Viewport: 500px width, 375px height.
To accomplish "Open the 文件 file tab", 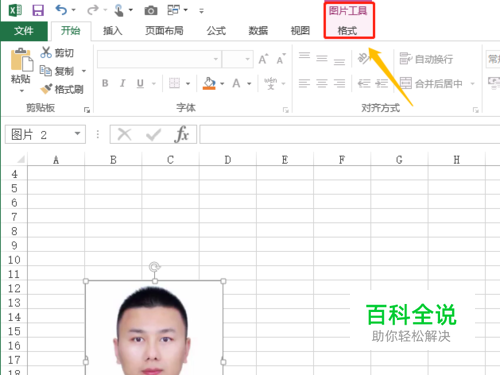I will pos(24,31).
